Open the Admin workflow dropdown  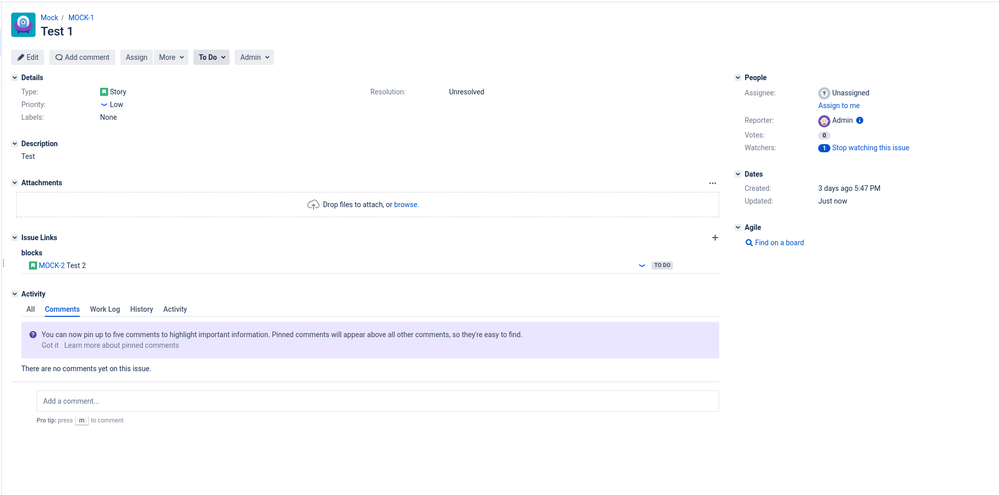[254, 57]
